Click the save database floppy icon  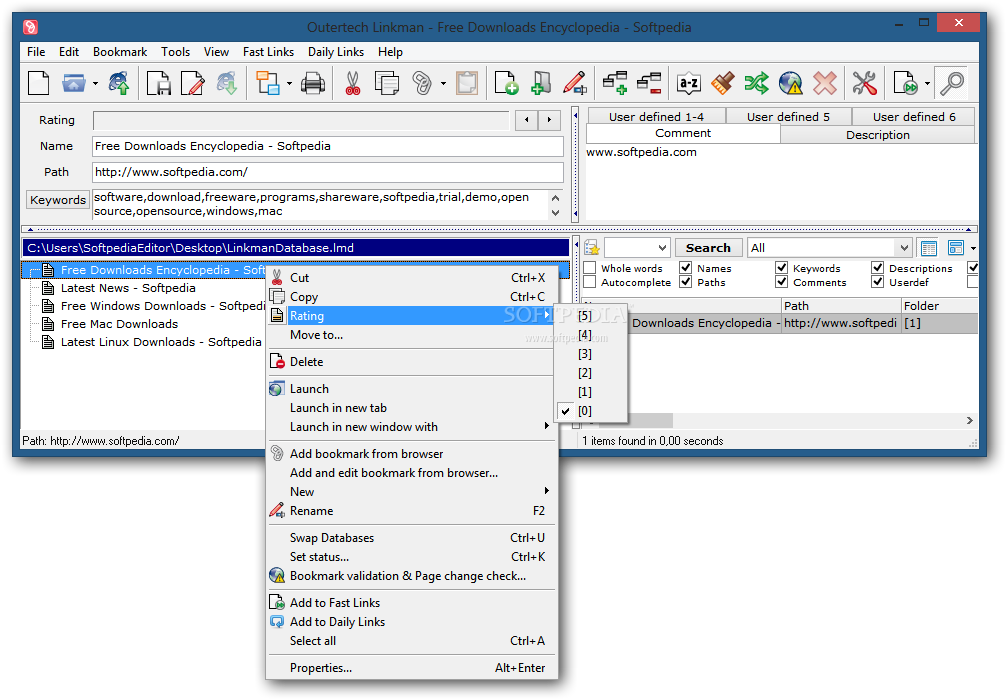click(158, 83)
